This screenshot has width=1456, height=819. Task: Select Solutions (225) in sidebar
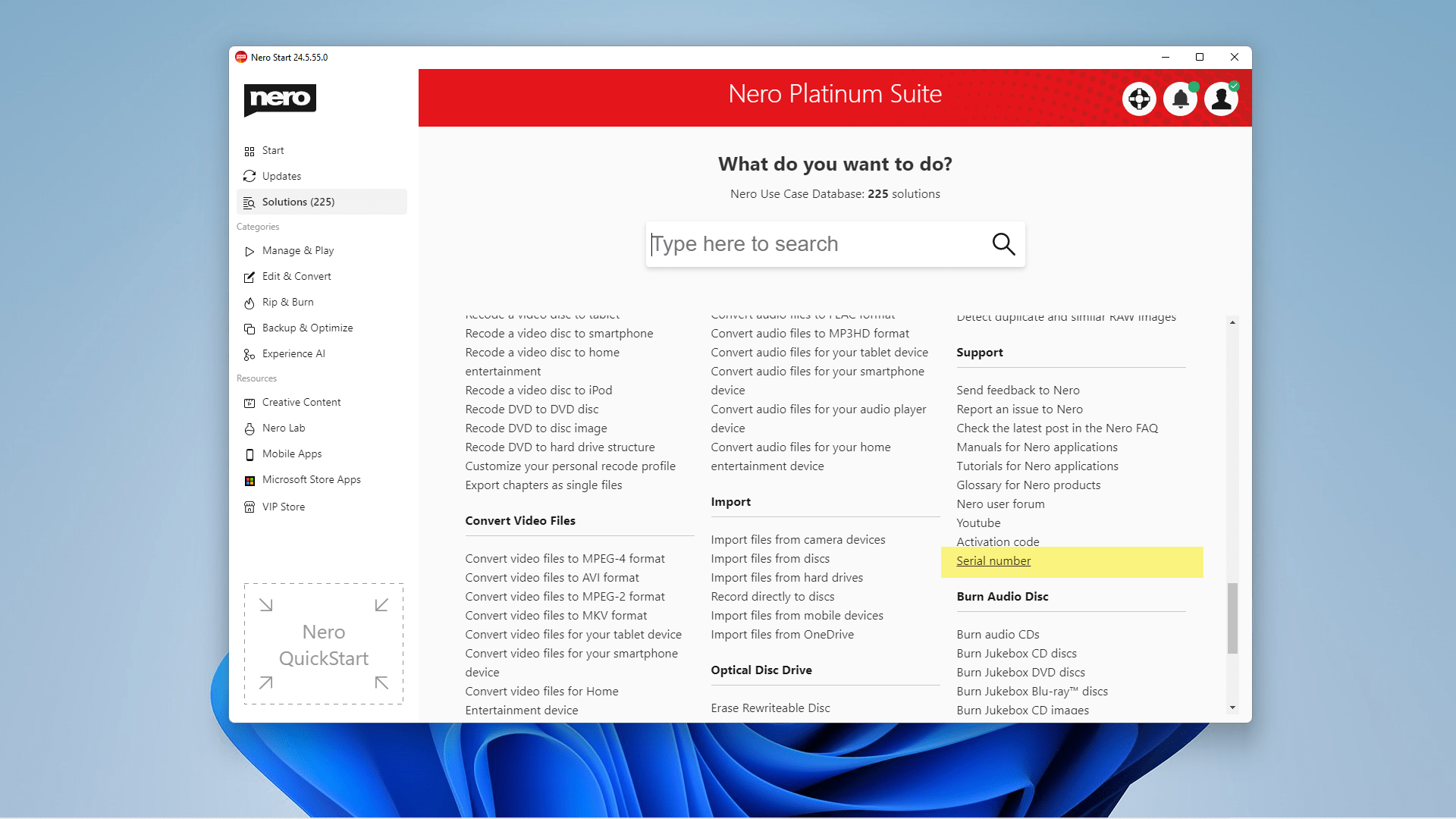click(322, 202)
